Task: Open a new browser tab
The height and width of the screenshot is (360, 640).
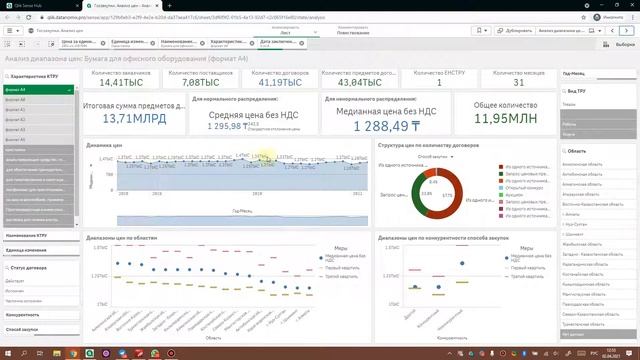Action: [x=169, y=6]
